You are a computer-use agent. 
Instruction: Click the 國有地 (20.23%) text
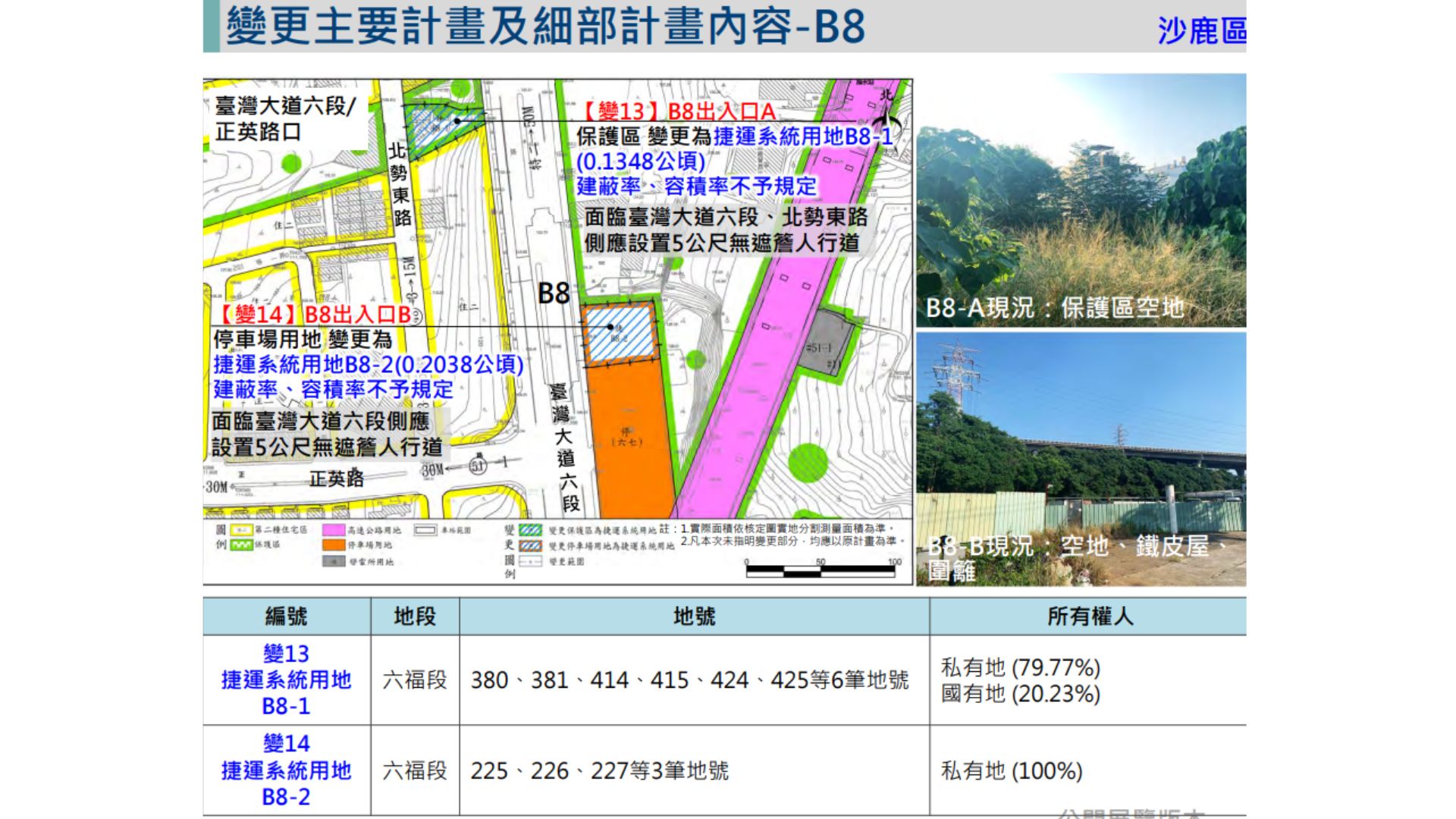1021,693
